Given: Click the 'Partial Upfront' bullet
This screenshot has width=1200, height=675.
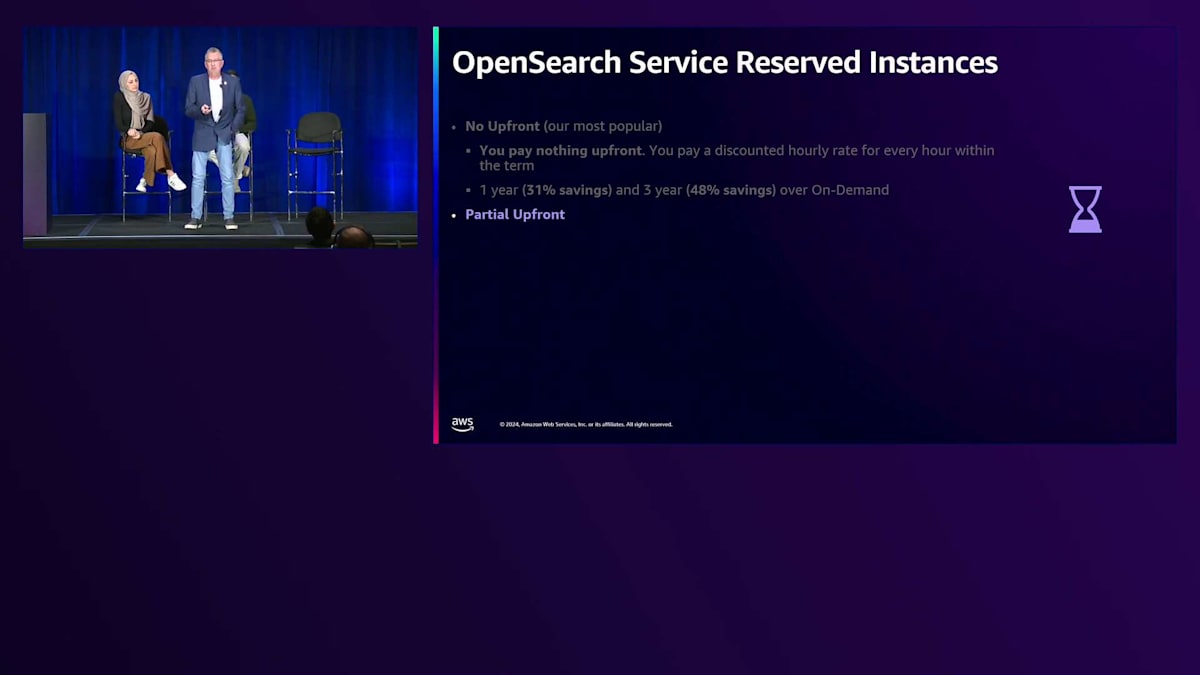Looking at the screenshot, I should [x=515, y=214].
